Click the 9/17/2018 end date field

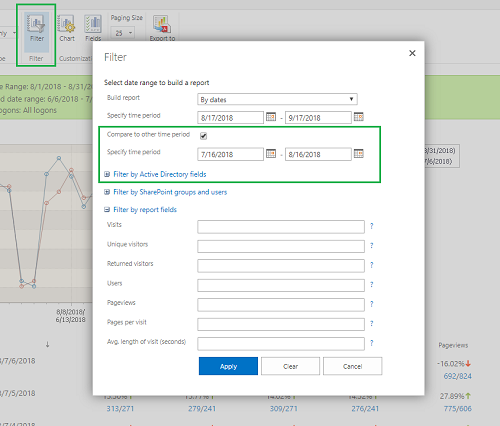click(x=318, y=118)
